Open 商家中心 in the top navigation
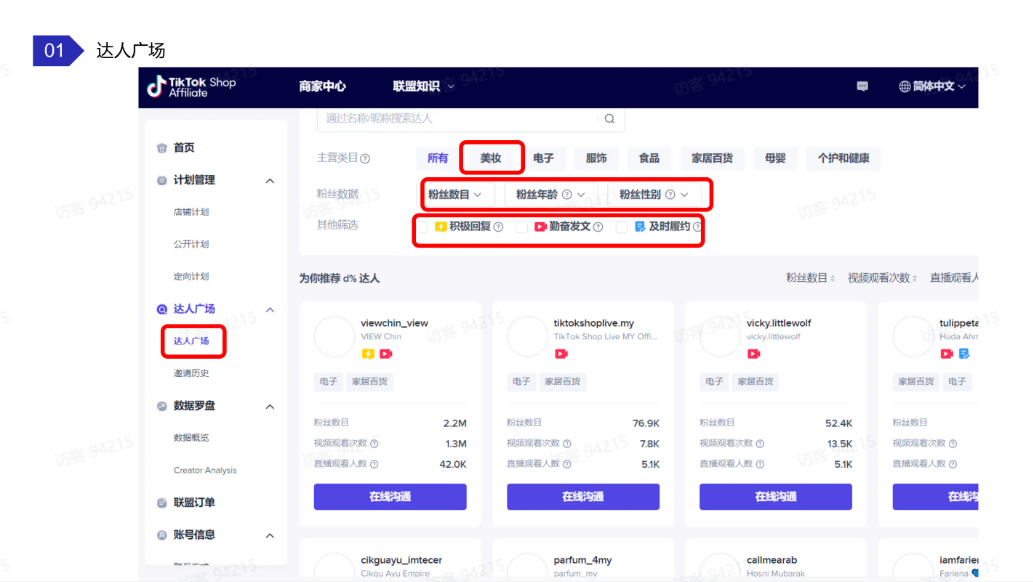The width and height of the screenshot is (1033, 582). (x=322, y=87)
